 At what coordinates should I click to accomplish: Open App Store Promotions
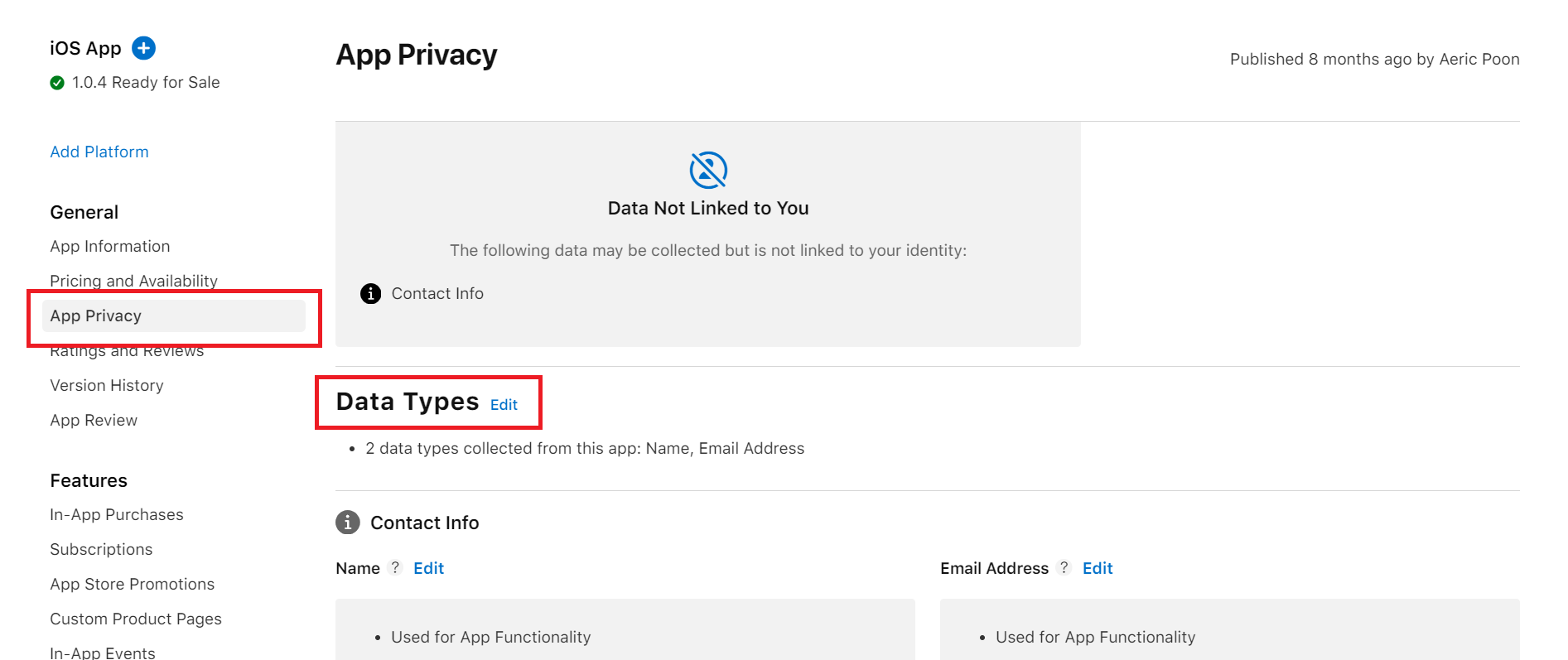pos(133,584)
